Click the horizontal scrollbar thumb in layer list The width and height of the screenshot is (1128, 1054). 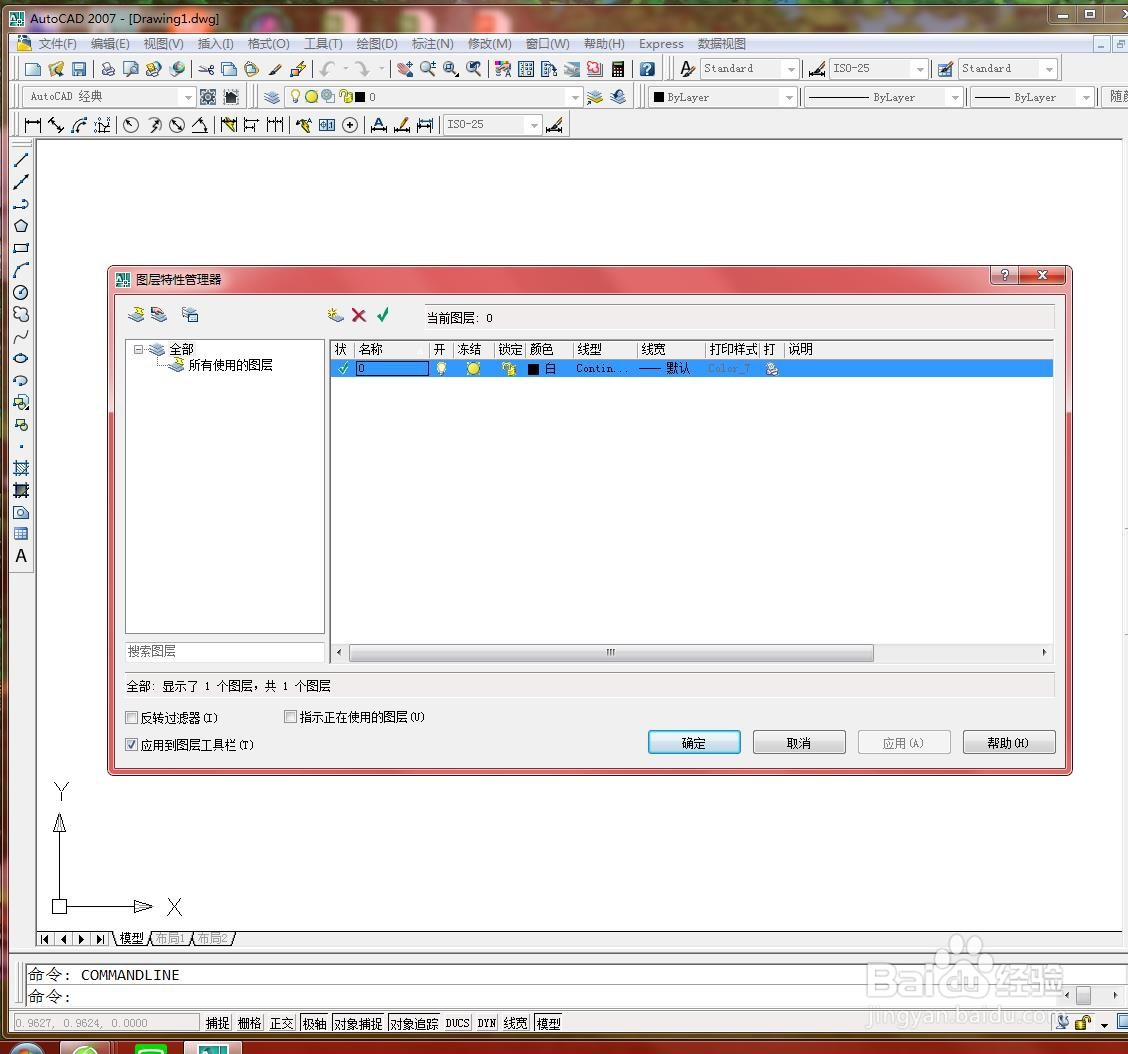(x=611, y=653)
